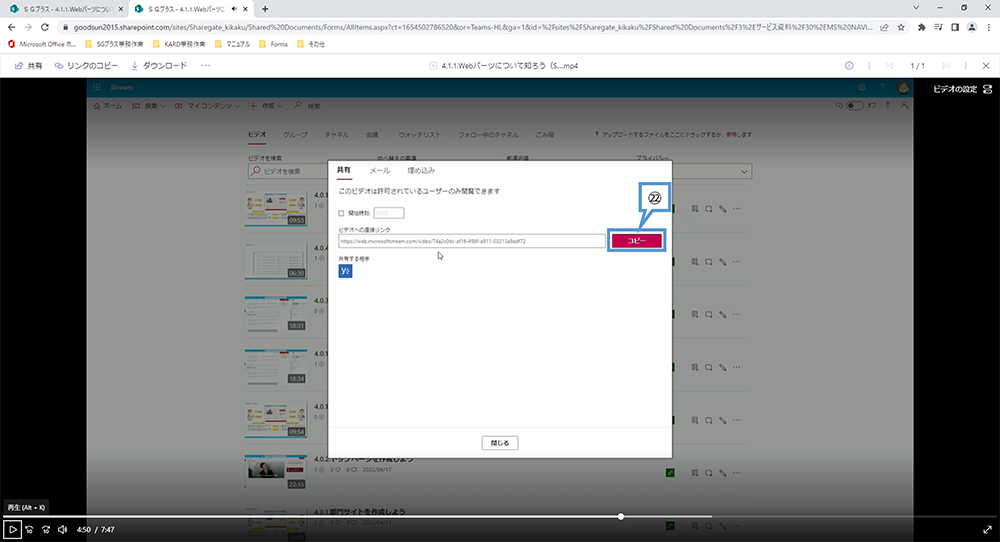Viewport: 1000px width, 542px height.
Task: Tick the 開始時刻 checkbox in the dialog
Action: [x=341, y=213]
